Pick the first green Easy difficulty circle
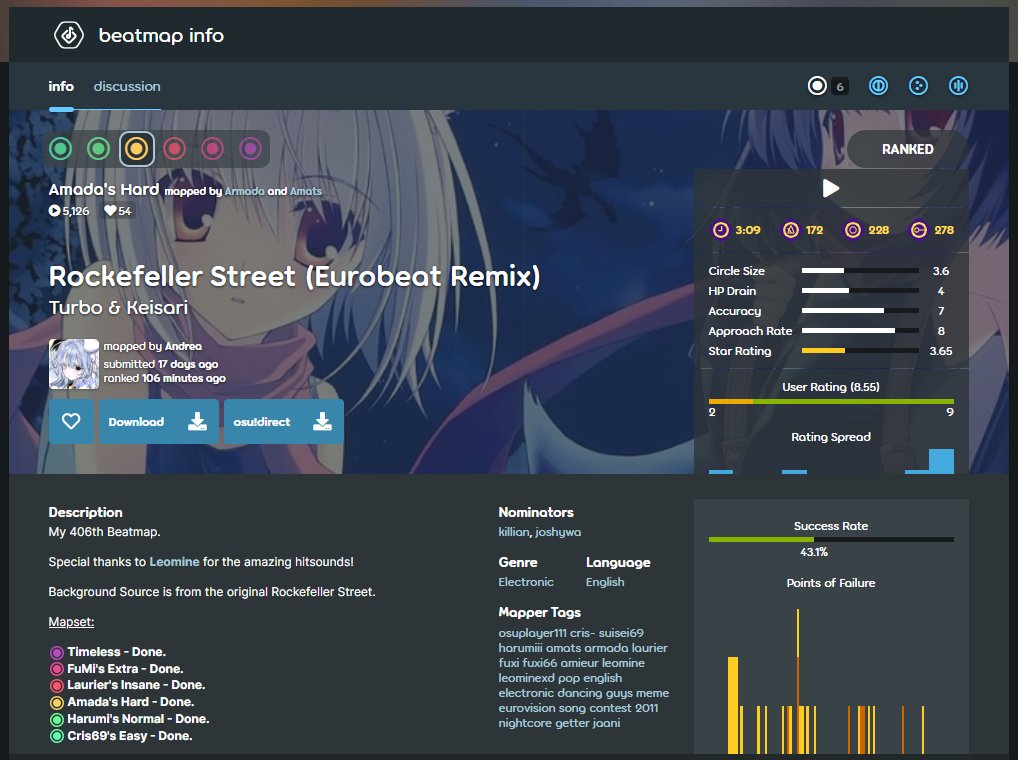Image resolution: width=1018 pixels, height=760 pixels. pos(60,149)
